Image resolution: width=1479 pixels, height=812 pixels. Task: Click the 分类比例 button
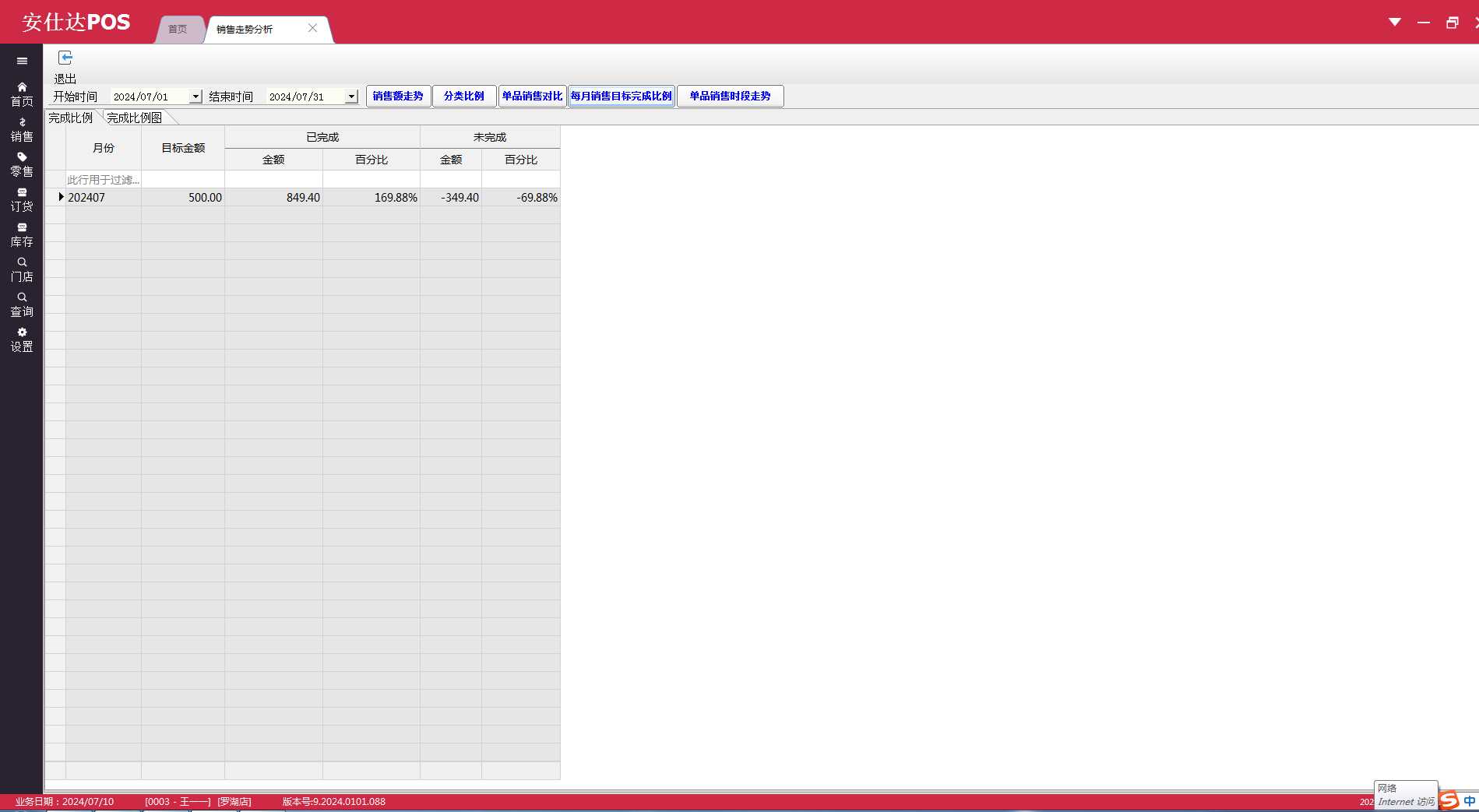464,96
